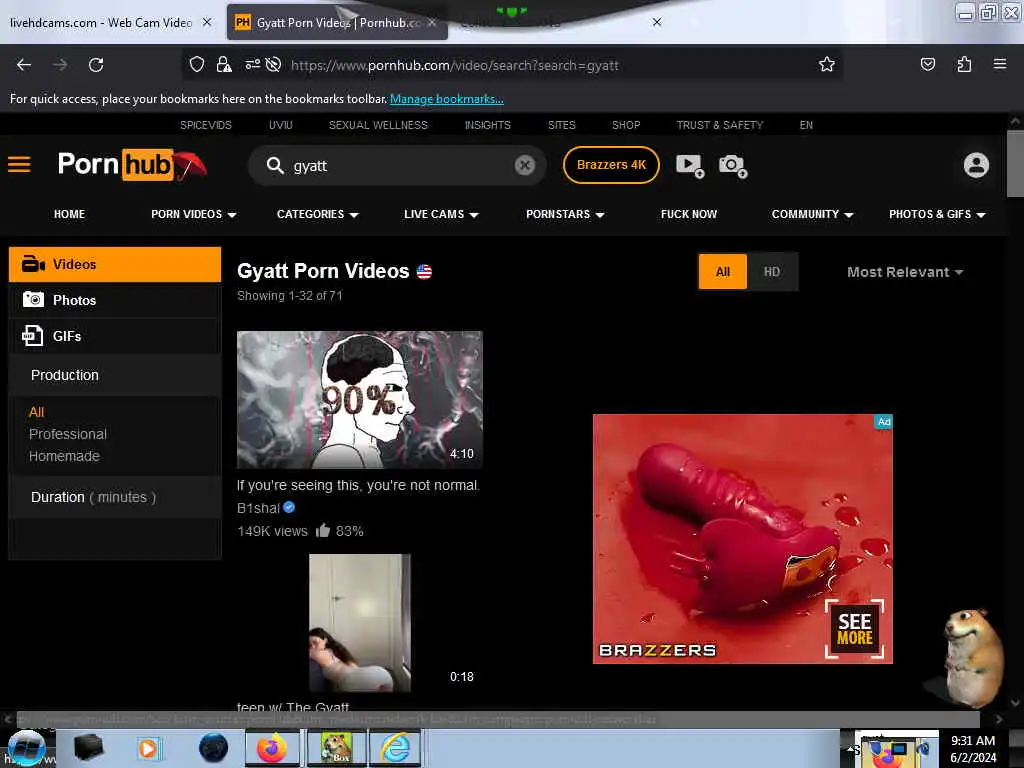Open the Manage bookmarks link
This screenshot has height=768, width=1024.
tap(447, 99)
